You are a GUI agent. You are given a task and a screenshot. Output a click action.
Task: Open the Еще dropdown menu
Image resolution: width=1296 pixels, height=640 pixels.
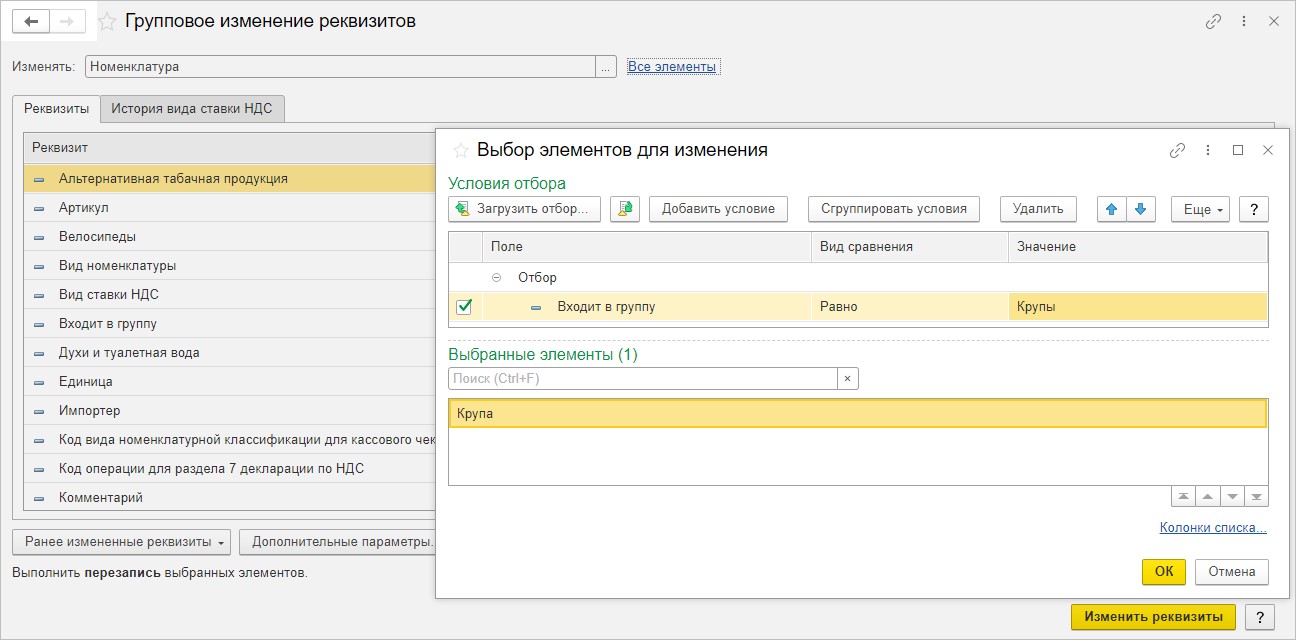click(1200, 209)
